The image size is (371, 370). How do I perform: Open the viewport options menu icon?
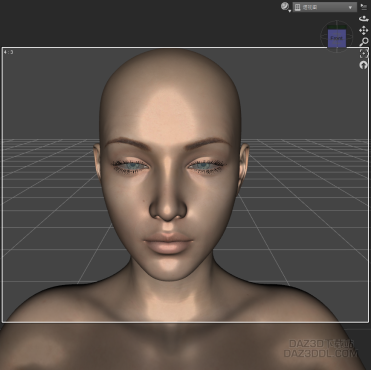(x=364, y=6)
